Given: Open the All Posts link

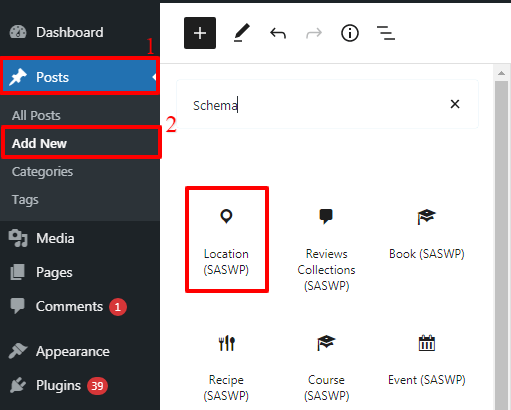Looking at the screenshot, I should click(36, 116).
